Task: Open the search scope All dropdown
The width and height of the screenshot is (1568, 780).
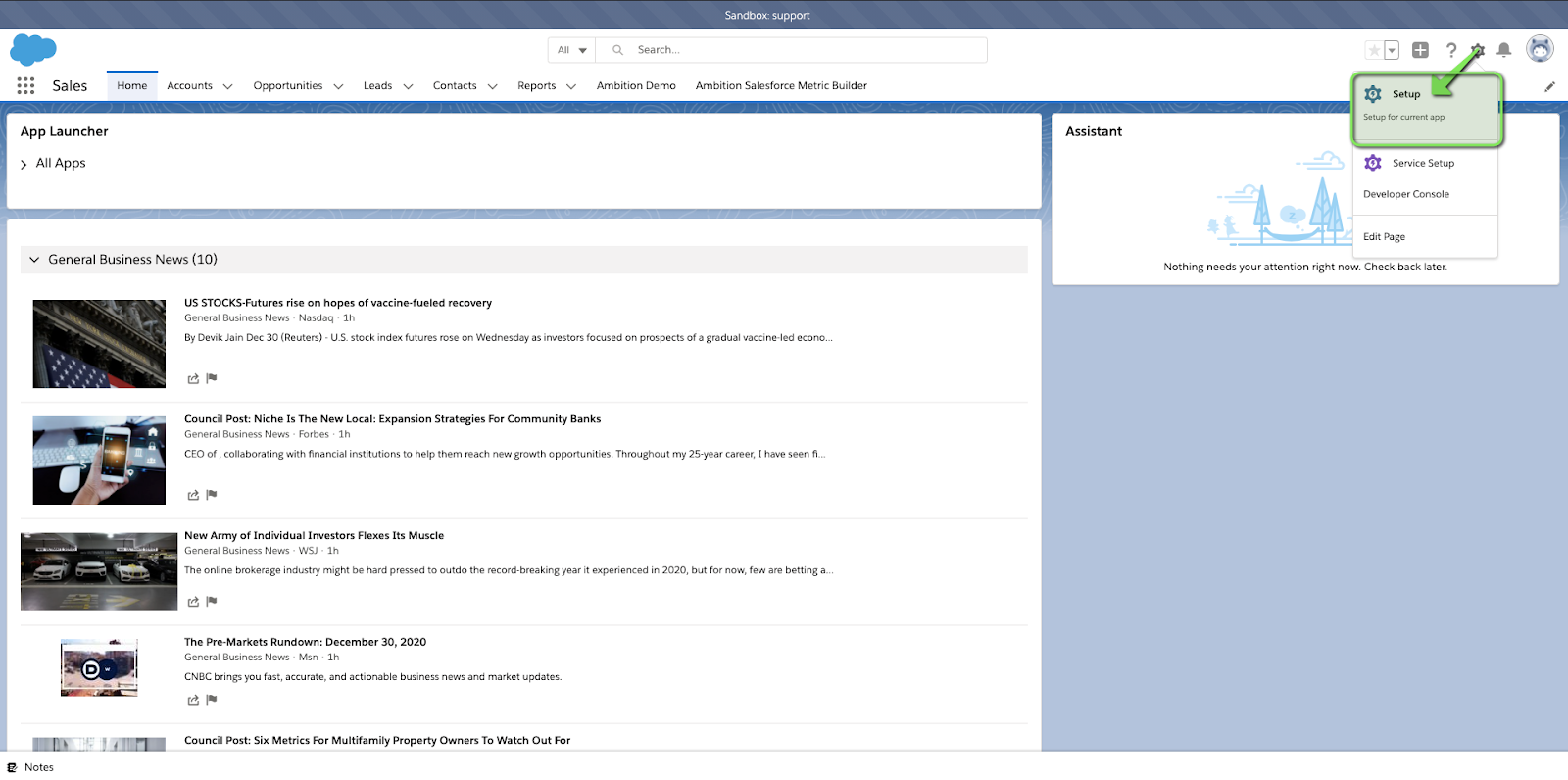Action: (571, 50)
